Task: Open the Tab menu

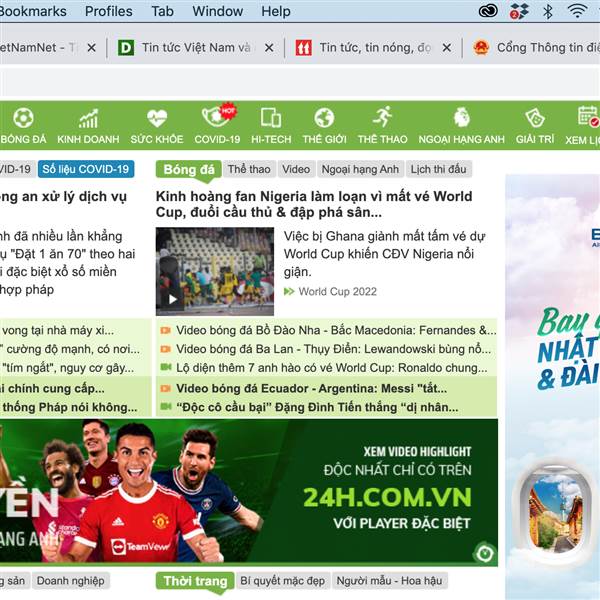Action: click(162, 11)
